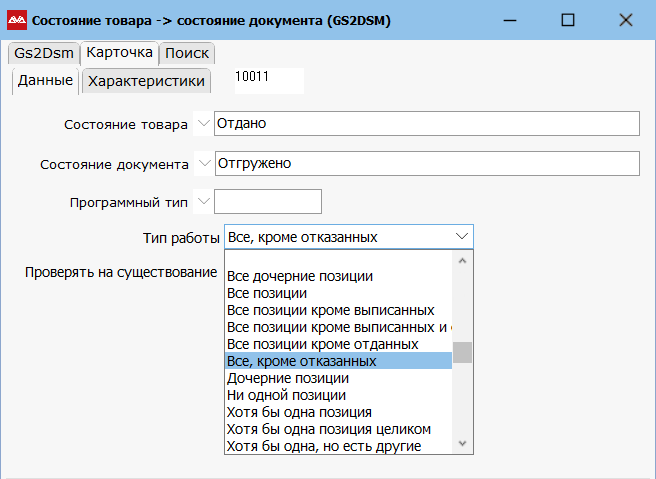
Task: Expand the Состояние товара lookup arrow
Action: [205, 123]
